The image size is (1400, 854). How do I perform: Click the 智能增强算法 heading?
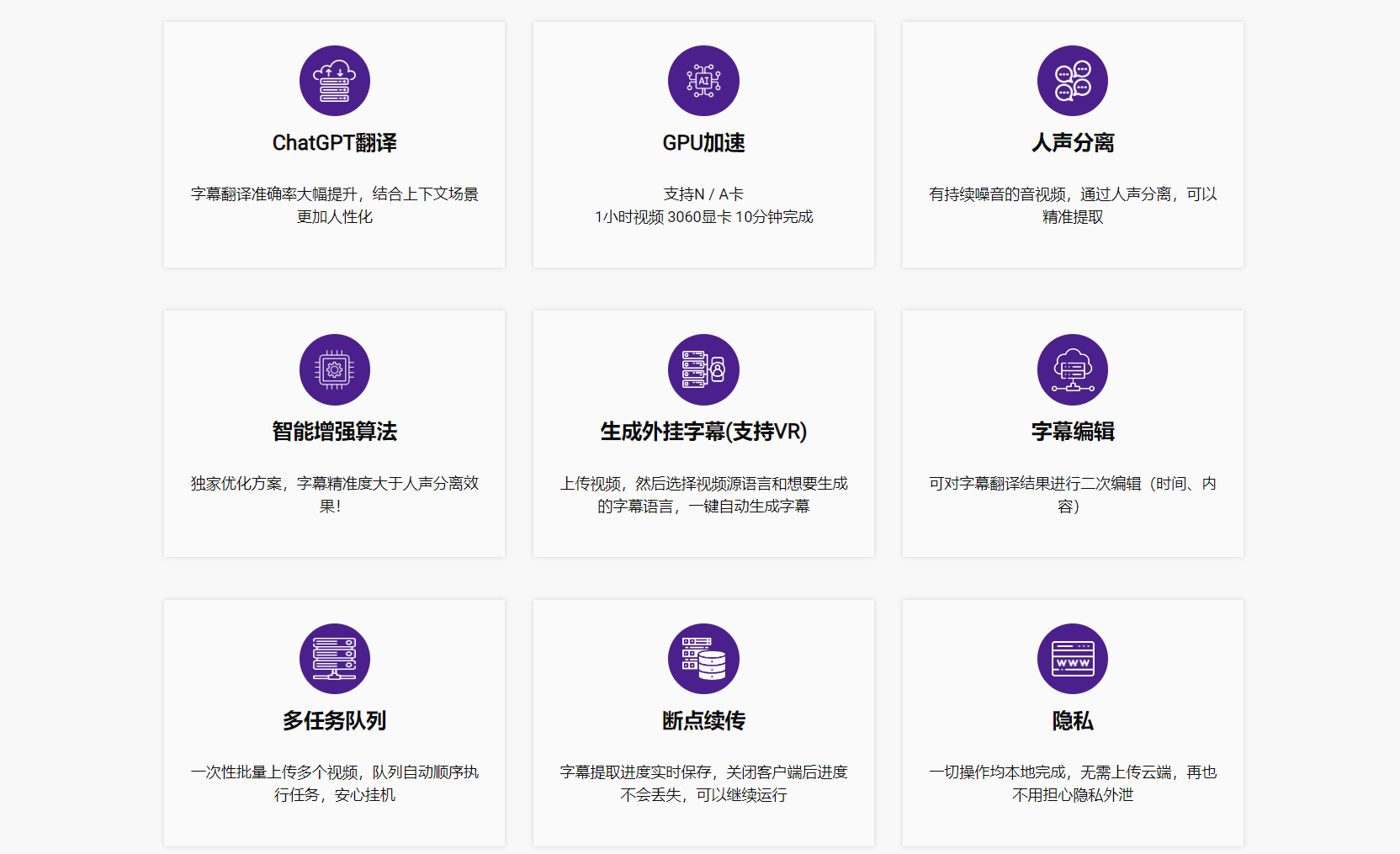tap(334, 432)
